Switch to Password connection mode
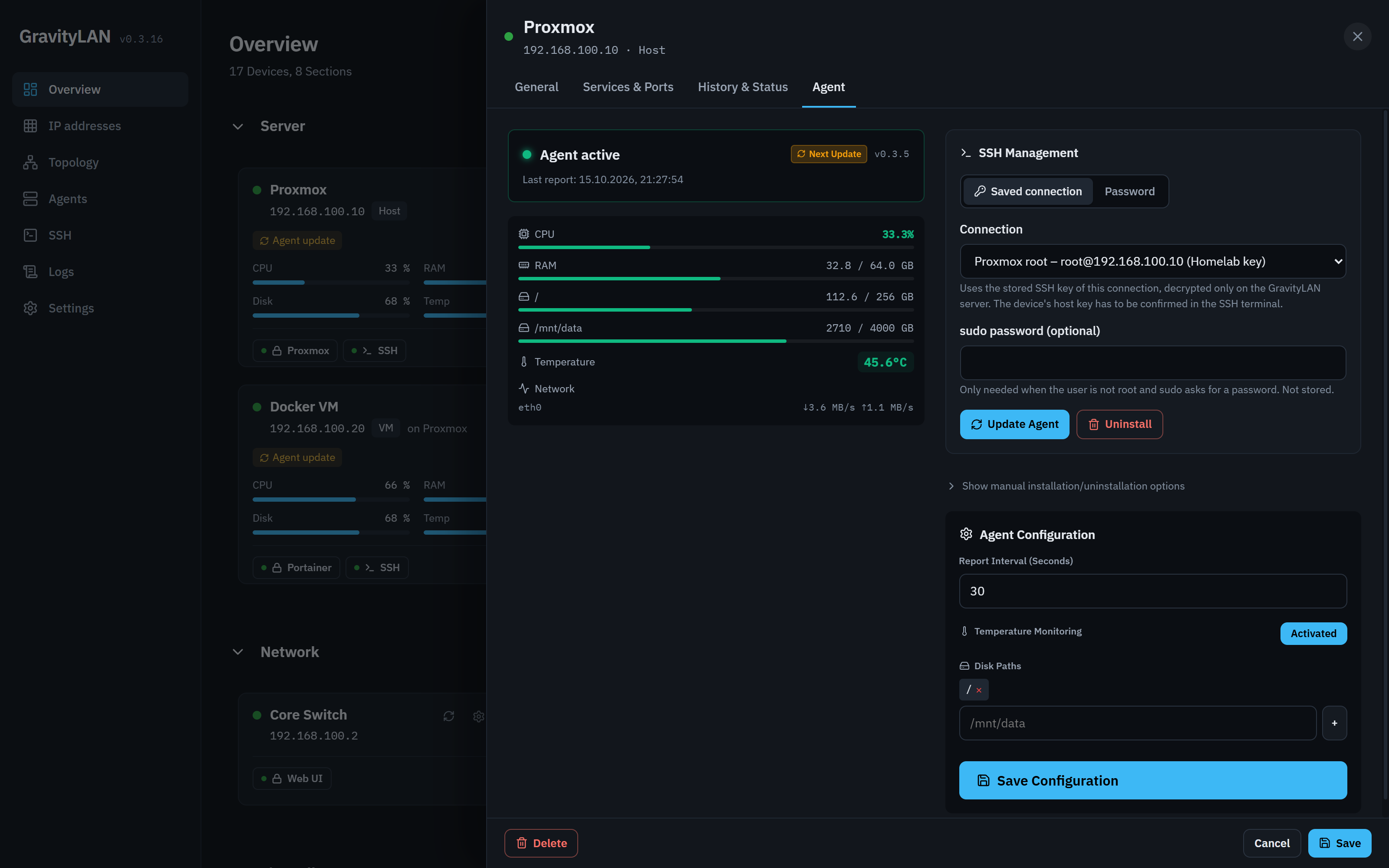The height and width of the screenshot is (868, 1389). tap(1129, 192)
